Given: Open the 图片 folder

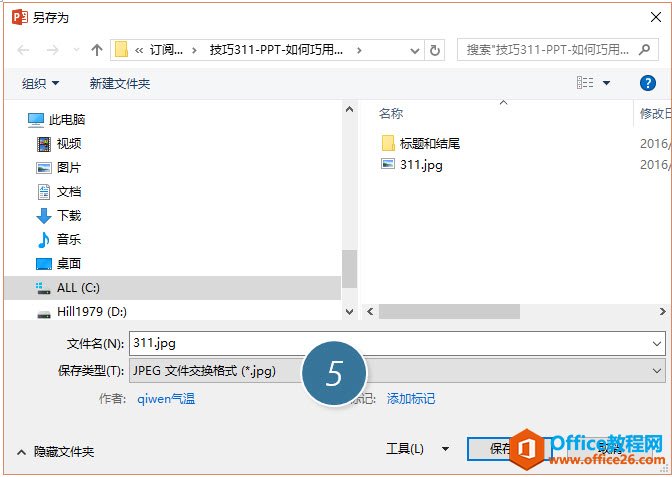Looking at the screenshot, I should point(59,168).
